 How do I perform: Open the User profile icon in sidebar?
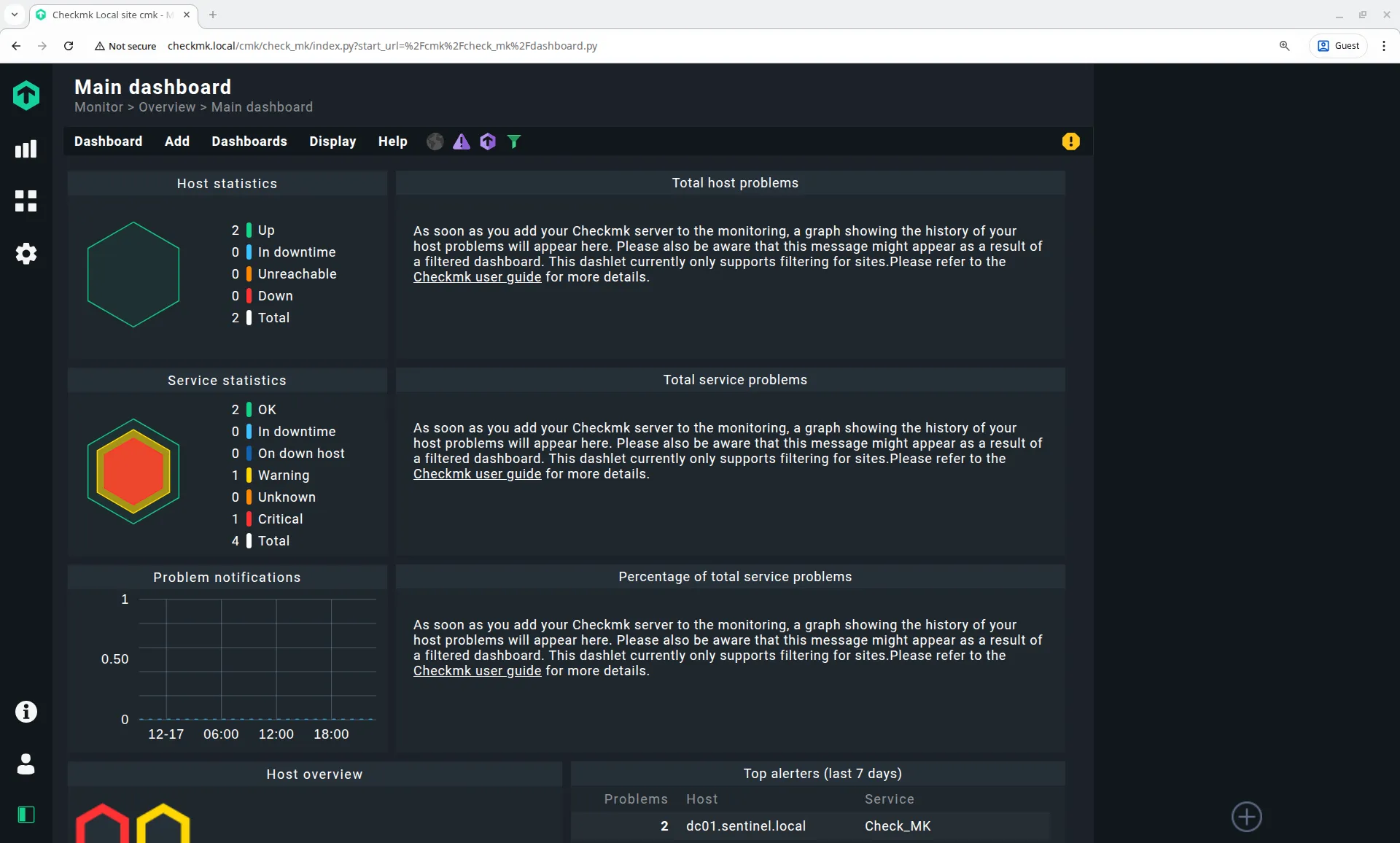click(x=26, y=764)
